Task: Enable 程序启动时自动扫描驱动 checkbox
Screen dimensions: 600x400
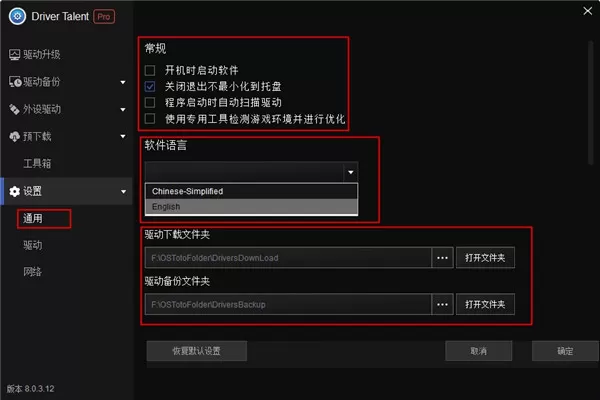Action: tap(150, 103)
